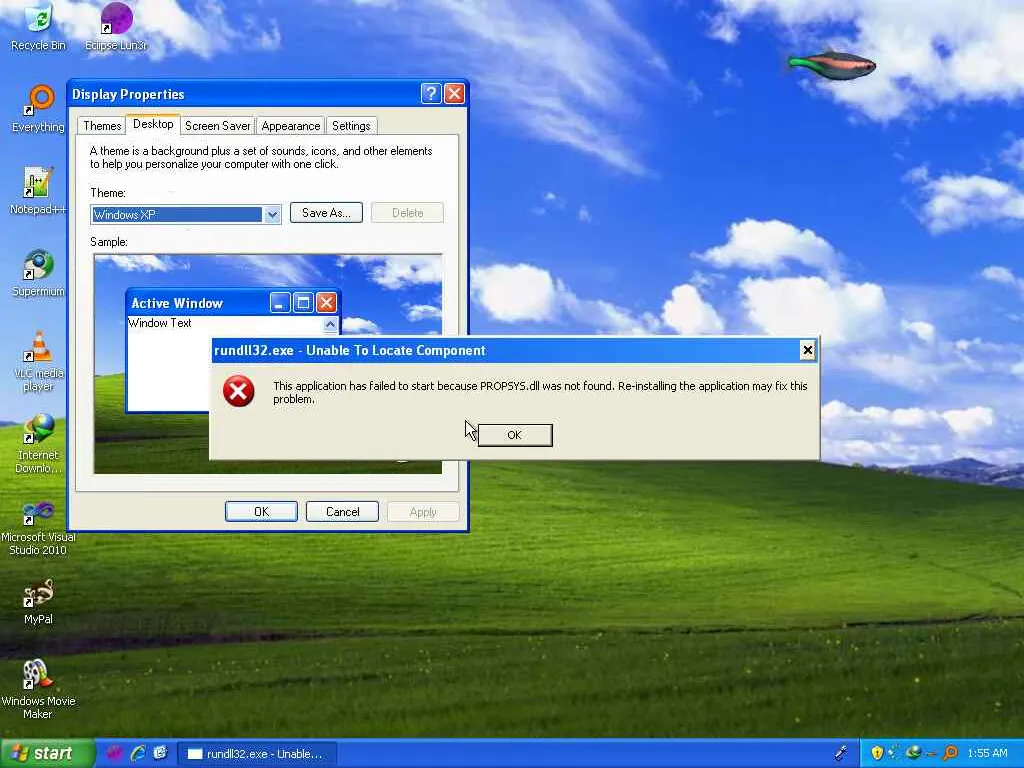Click the sample window red close button

327,302
